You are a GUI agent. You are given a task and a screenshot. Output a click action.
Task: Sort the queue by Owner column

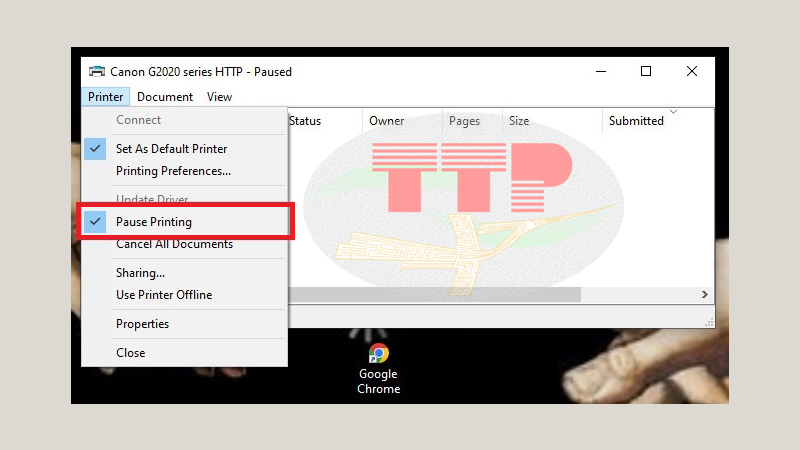click(386, 121)
